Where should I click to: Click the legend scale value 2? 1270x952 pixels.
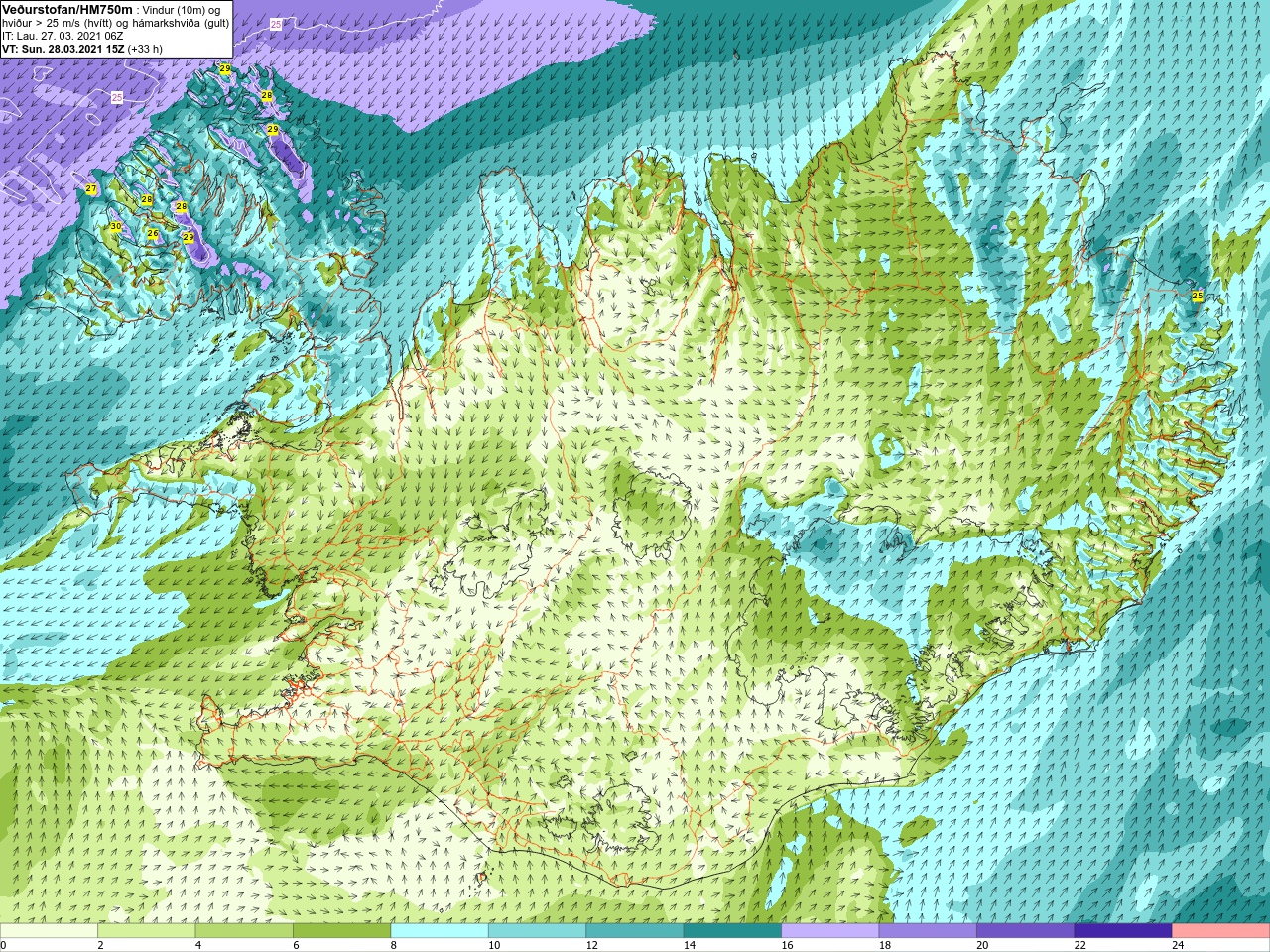point(100,945)
